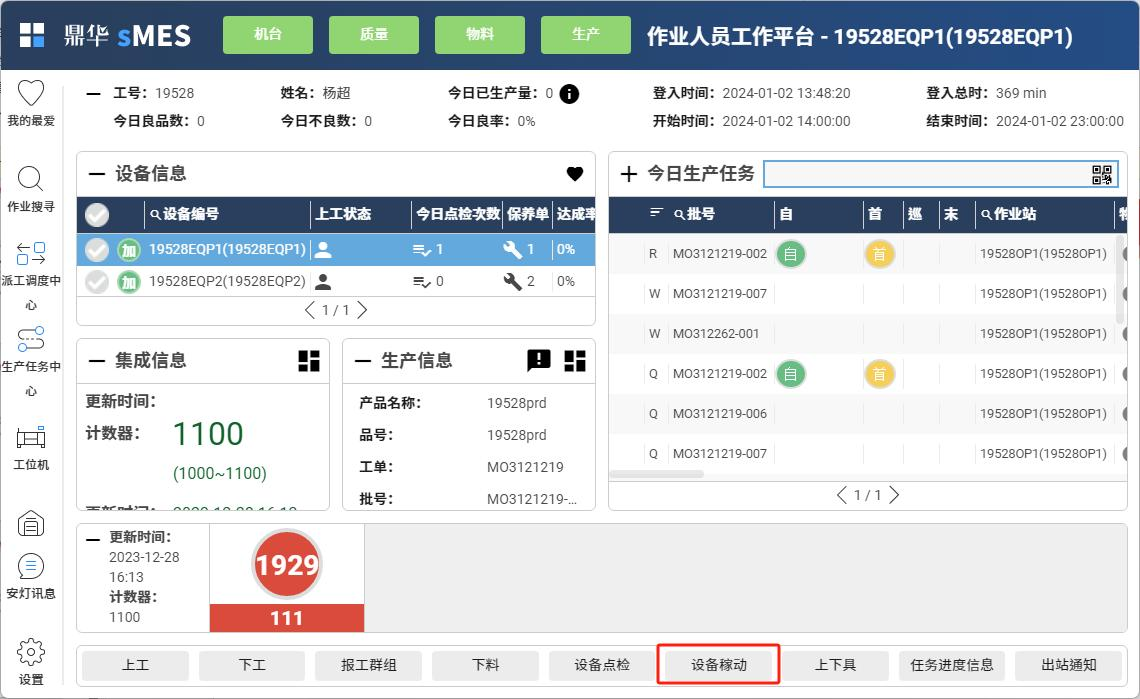Open the 物料 top menu
This screenshot has width=1140, height=699.
[480, 34]
